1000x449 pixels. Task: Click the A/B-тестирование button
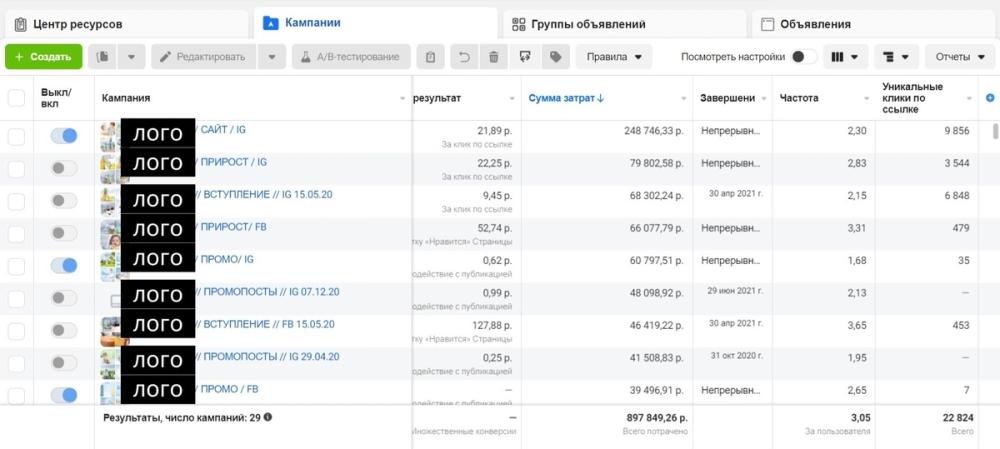click(351, 57)
